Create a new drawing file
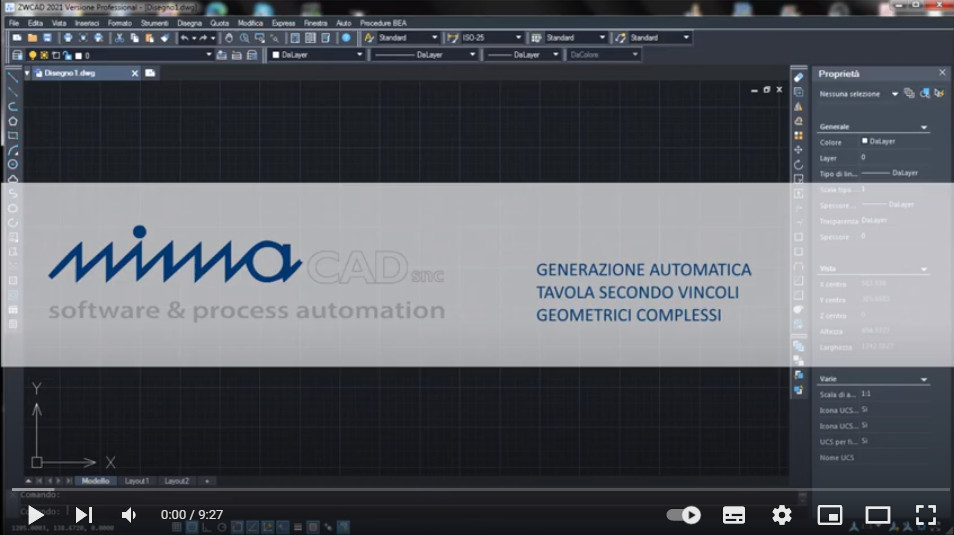Viewport: 954px width, 535px height. tap(17, 38)
